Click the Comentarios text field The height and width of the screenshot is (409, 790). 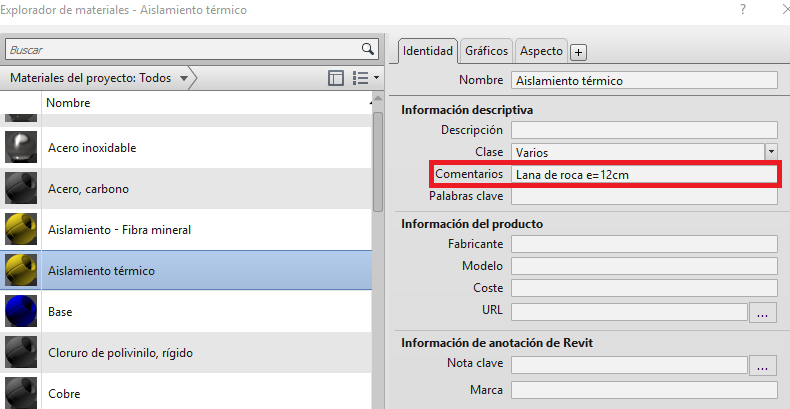pos(644,174)
